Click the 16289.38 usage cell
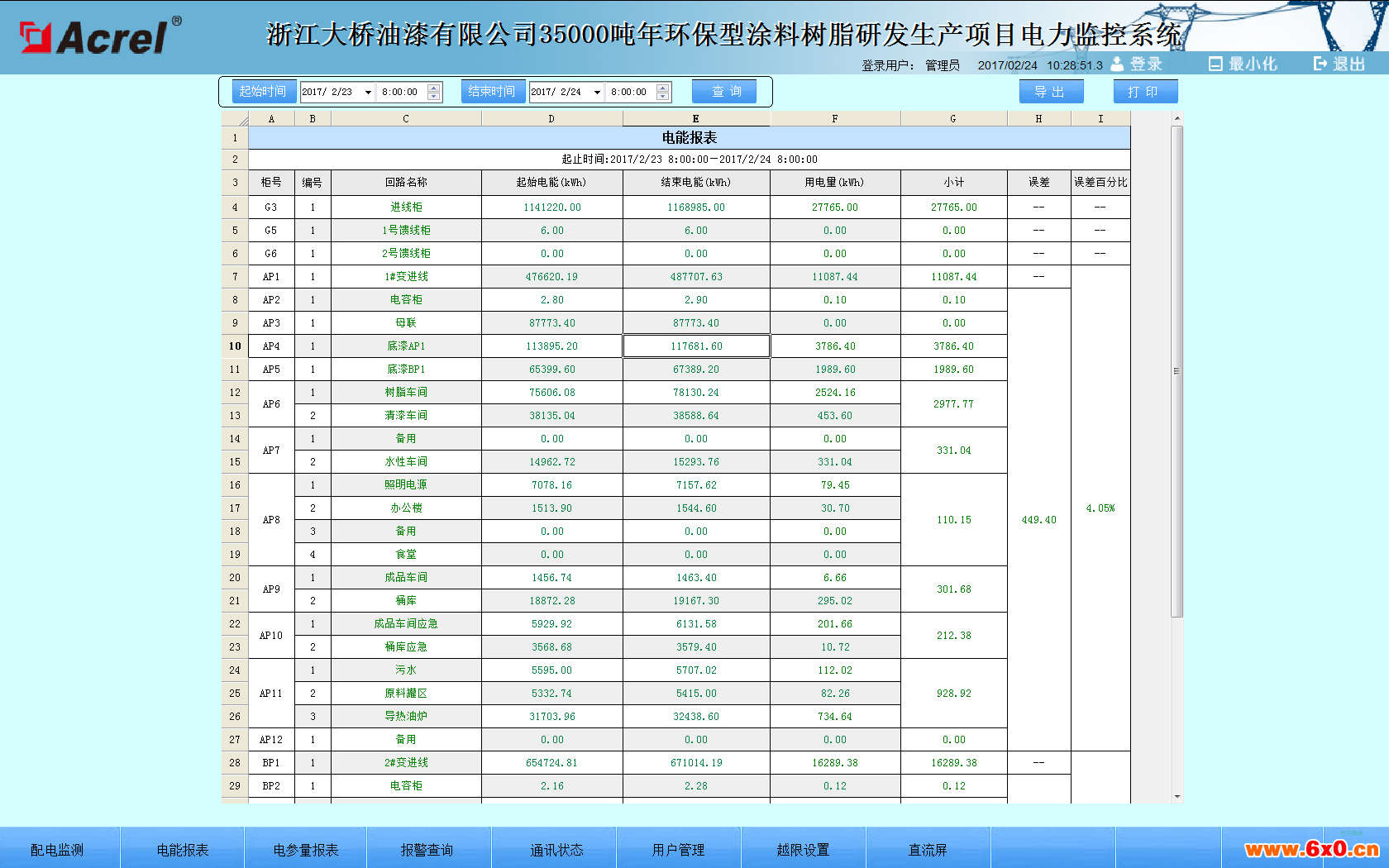The image size is (1389, 868). coord(835,763)
